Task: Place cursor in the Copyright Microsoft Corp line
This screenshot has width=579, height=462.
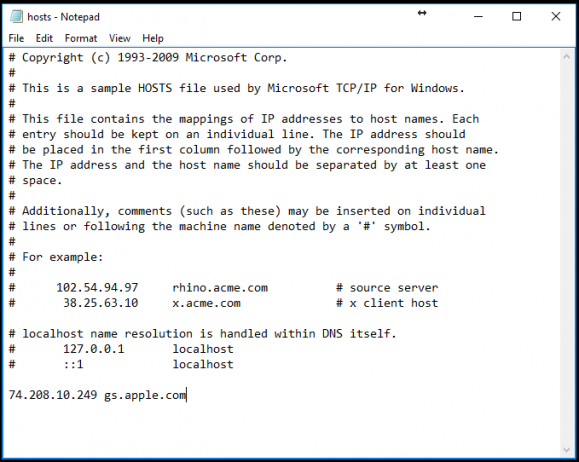Action: point(148,58)
